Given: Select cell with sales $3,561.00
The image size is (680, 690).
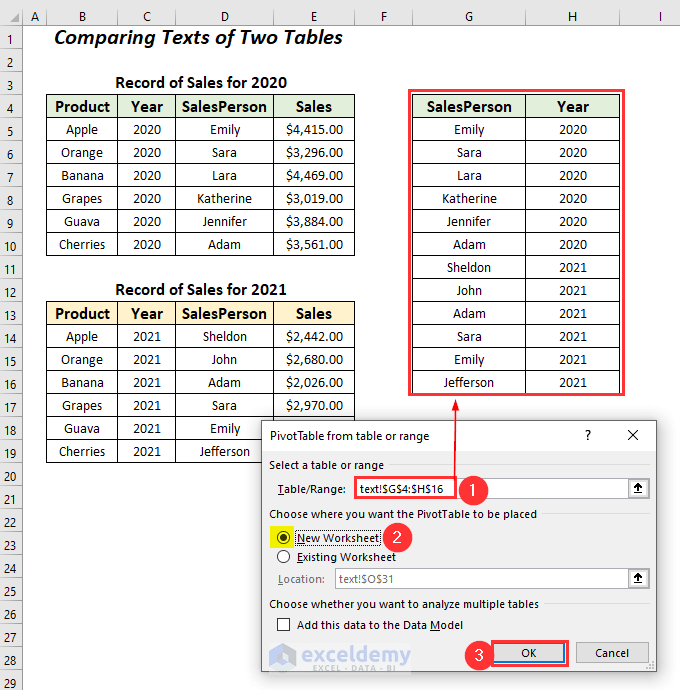Looking at the screenshot, I should coord(314,244).
